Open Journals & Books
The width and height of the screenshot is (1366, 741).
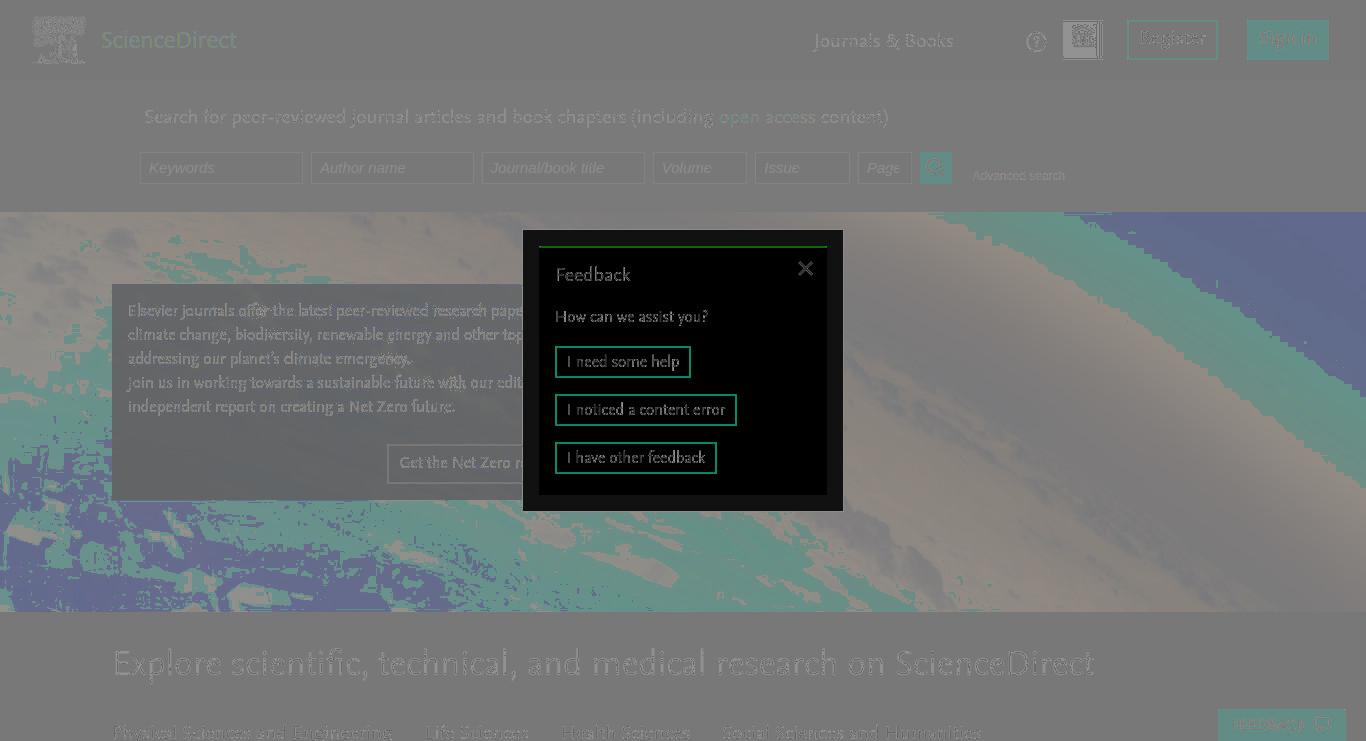[883, 41]
